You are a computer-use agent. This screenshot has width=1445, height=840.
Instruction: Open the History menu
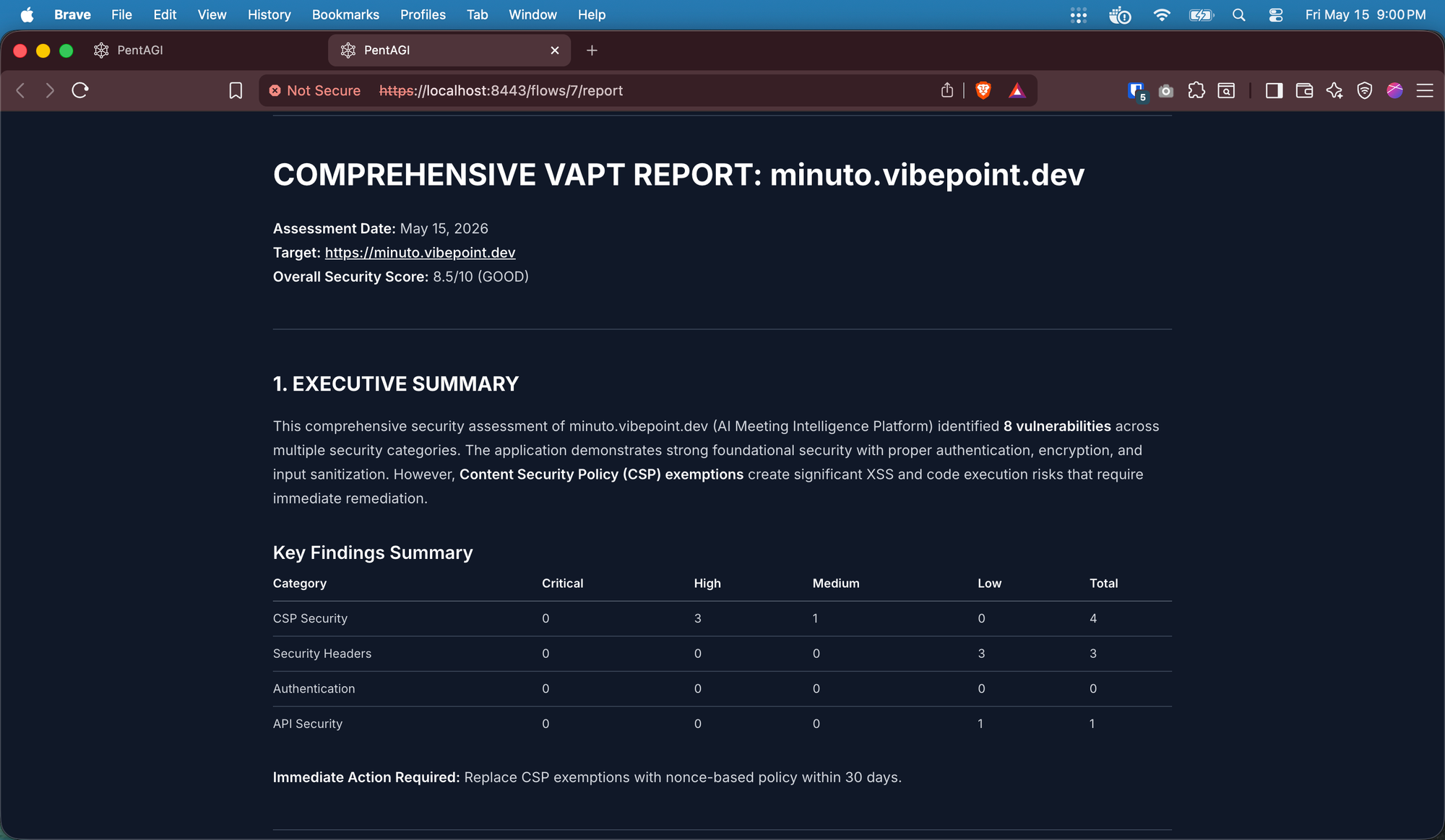pyautogui.click(x=269, y=14)
